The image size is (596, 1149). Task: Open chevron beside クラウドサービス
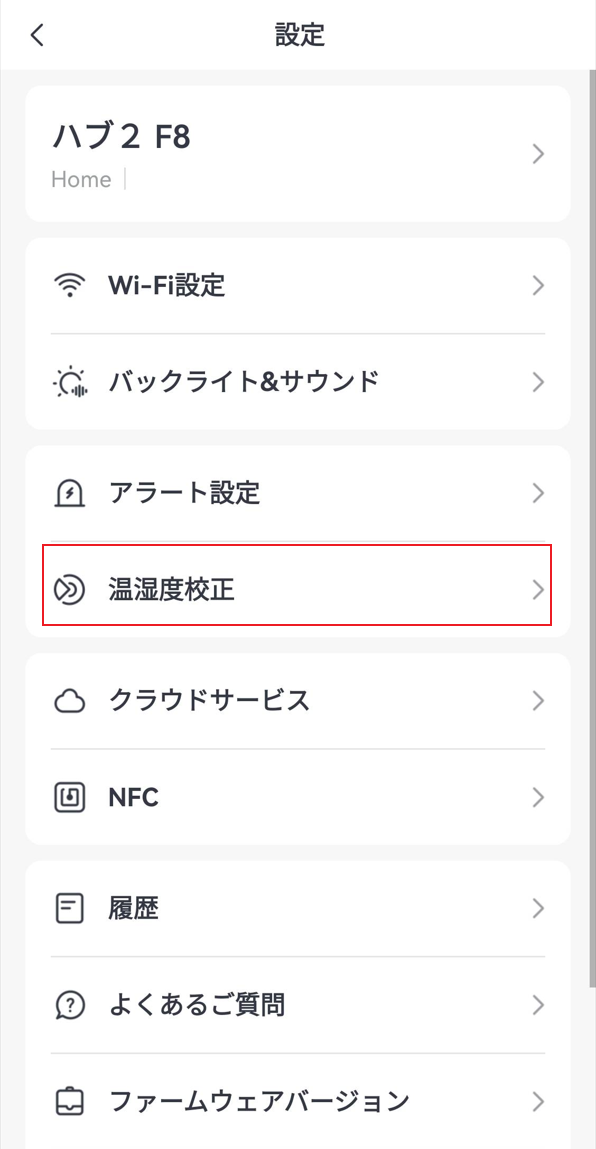(x=538, y=701)
